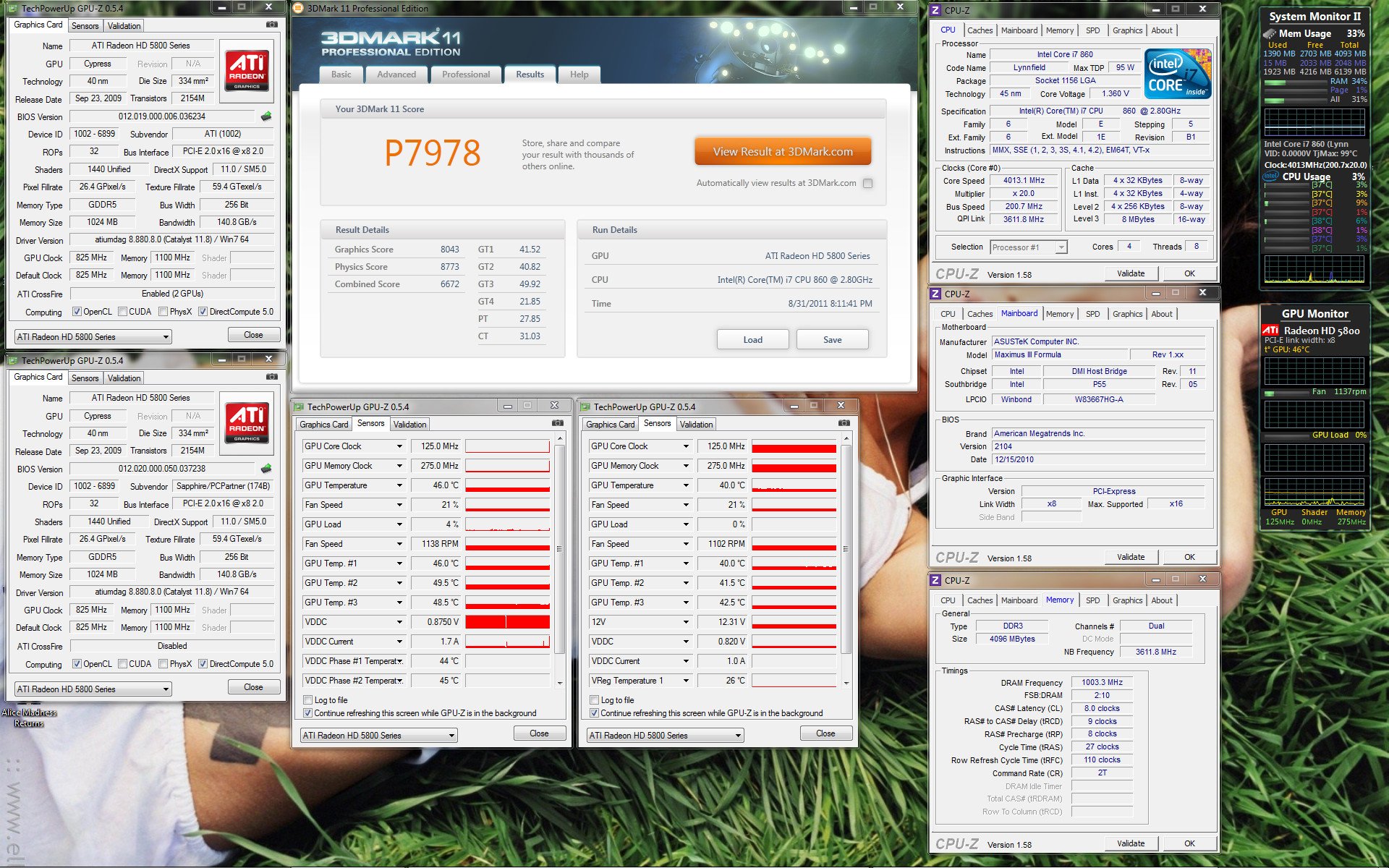Toggle PhysX checkbox in top GPU-Z window
The image size is (1389, 868).
pyautogui.click(x=163, y=312)
